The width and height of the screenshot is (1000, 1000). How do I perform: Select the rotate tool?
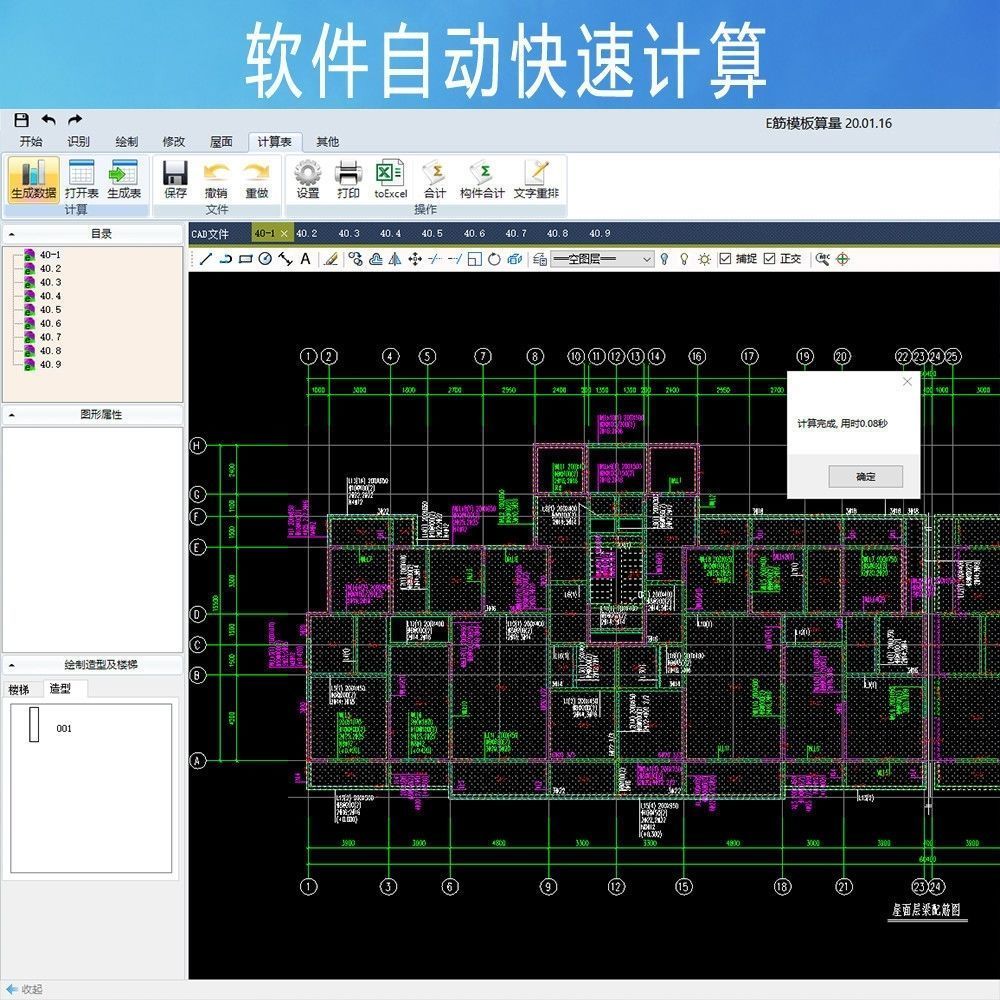pos(494,259)
